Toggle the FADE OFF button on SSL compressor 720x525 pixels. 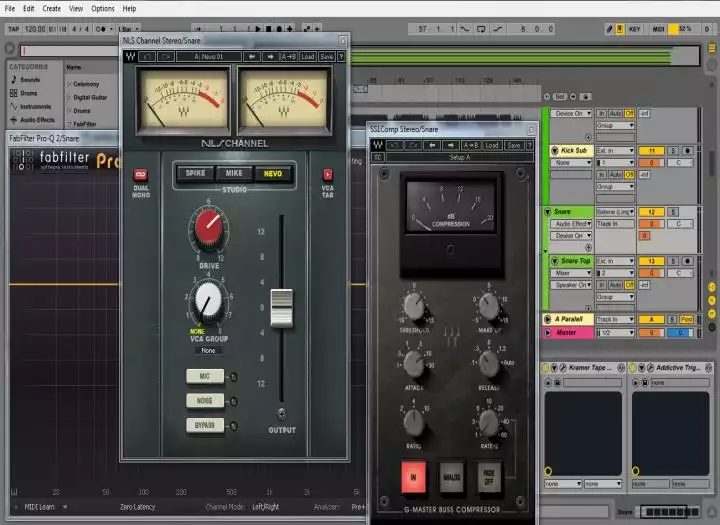click(x=489, y=477)
